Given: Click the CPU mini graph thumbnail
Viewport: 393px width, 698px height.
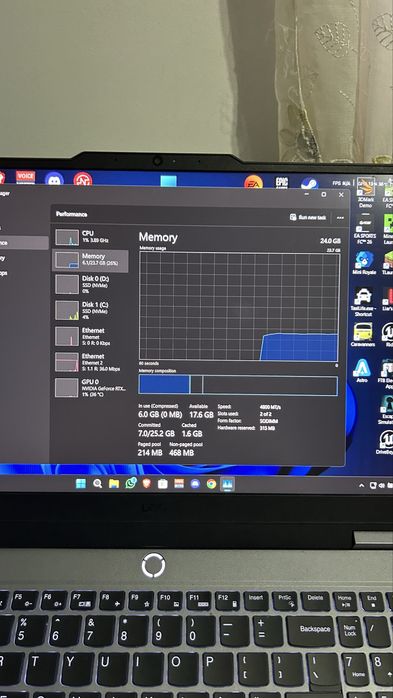Looking at the screenshot, I should point(67,237).
